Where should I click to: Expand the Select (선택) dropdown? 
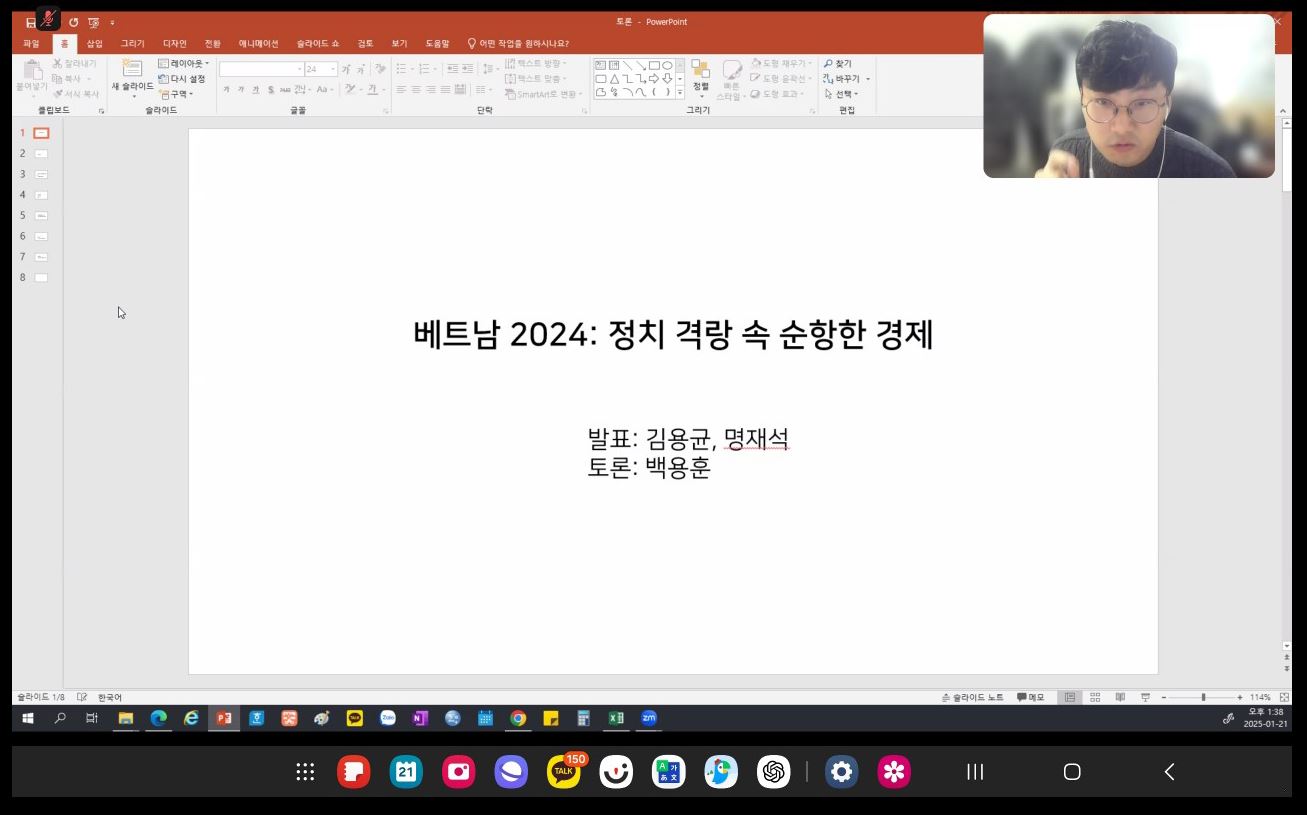coord(841,94)
